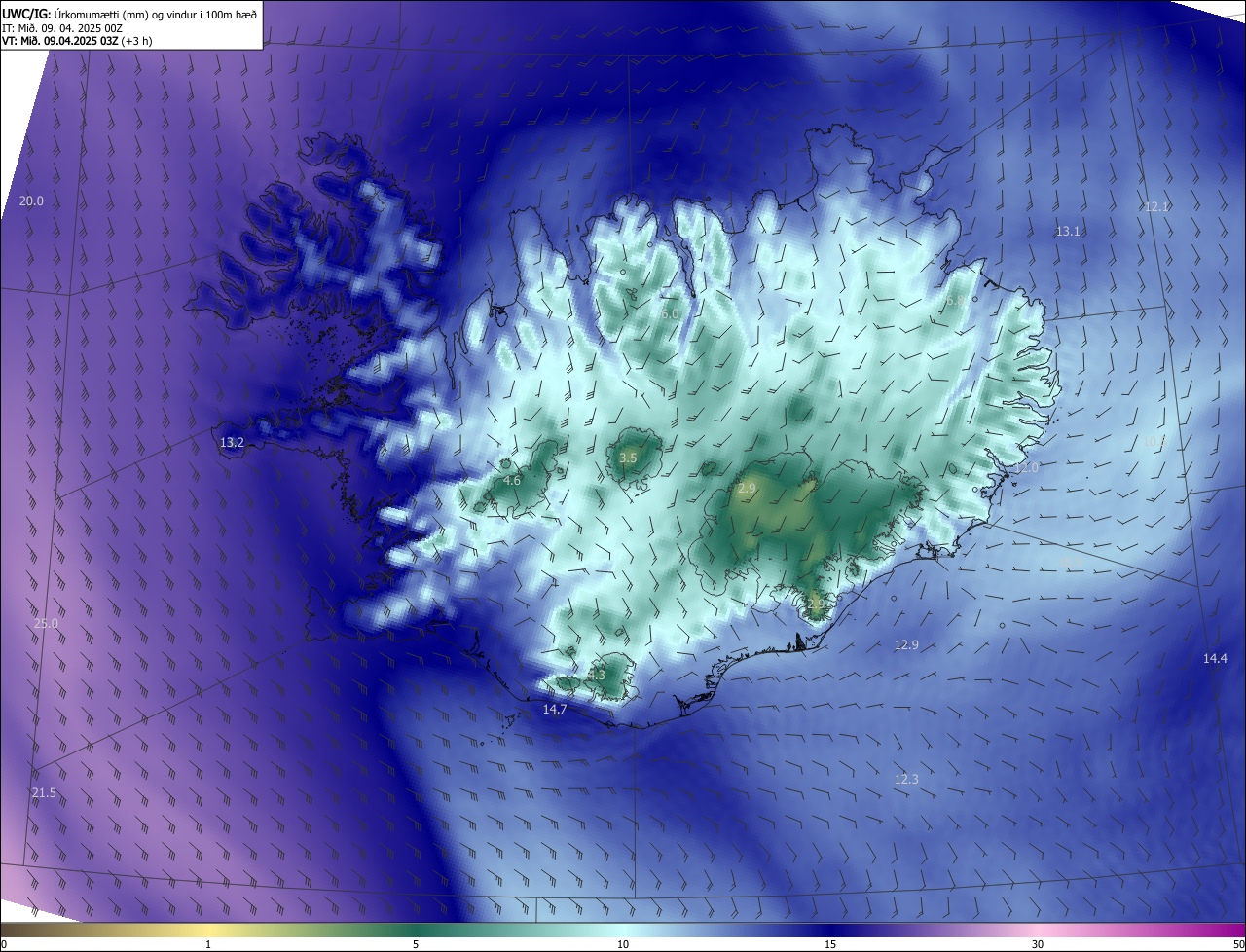Click the 3.5 value on the central glacier
The width and height of the screenshot is (1246, 952).
tap(628, 458)
